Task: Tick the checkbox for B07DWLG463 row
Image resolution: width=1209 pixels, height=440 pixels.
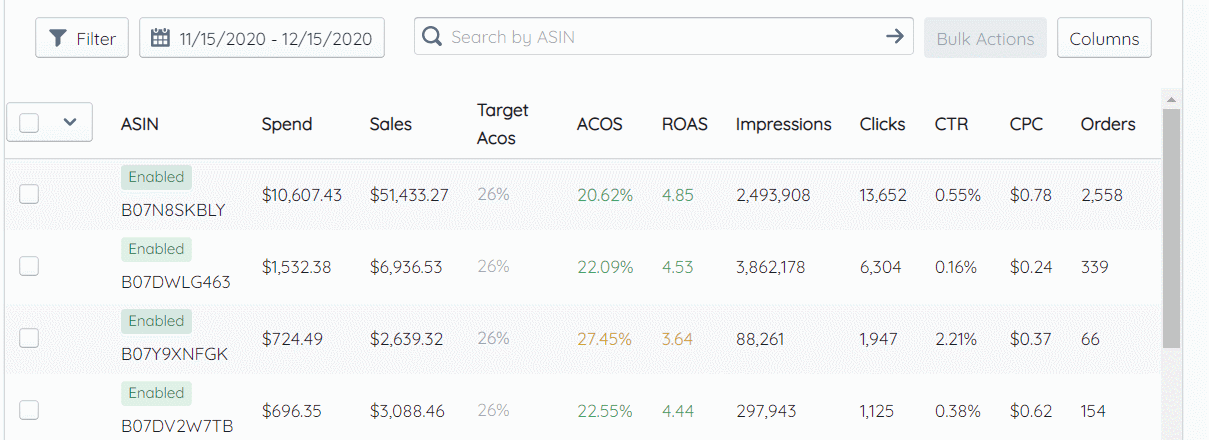Action: point(29,266)
